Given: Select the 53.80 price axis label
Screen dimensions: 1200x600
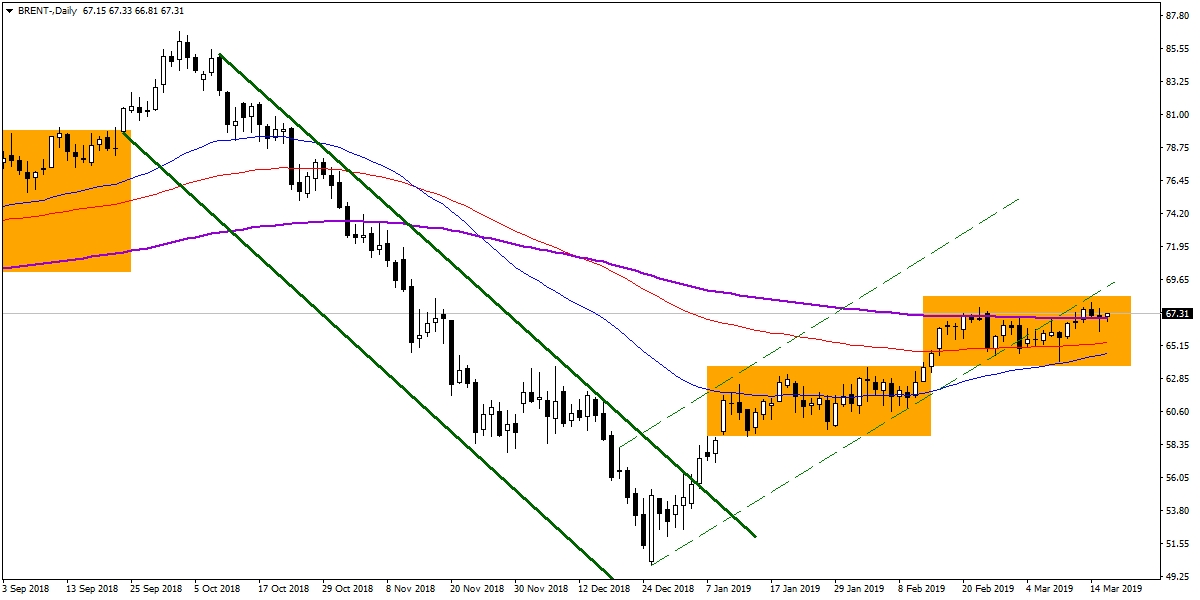Looking at the screenshot, I should point(1176,511).
